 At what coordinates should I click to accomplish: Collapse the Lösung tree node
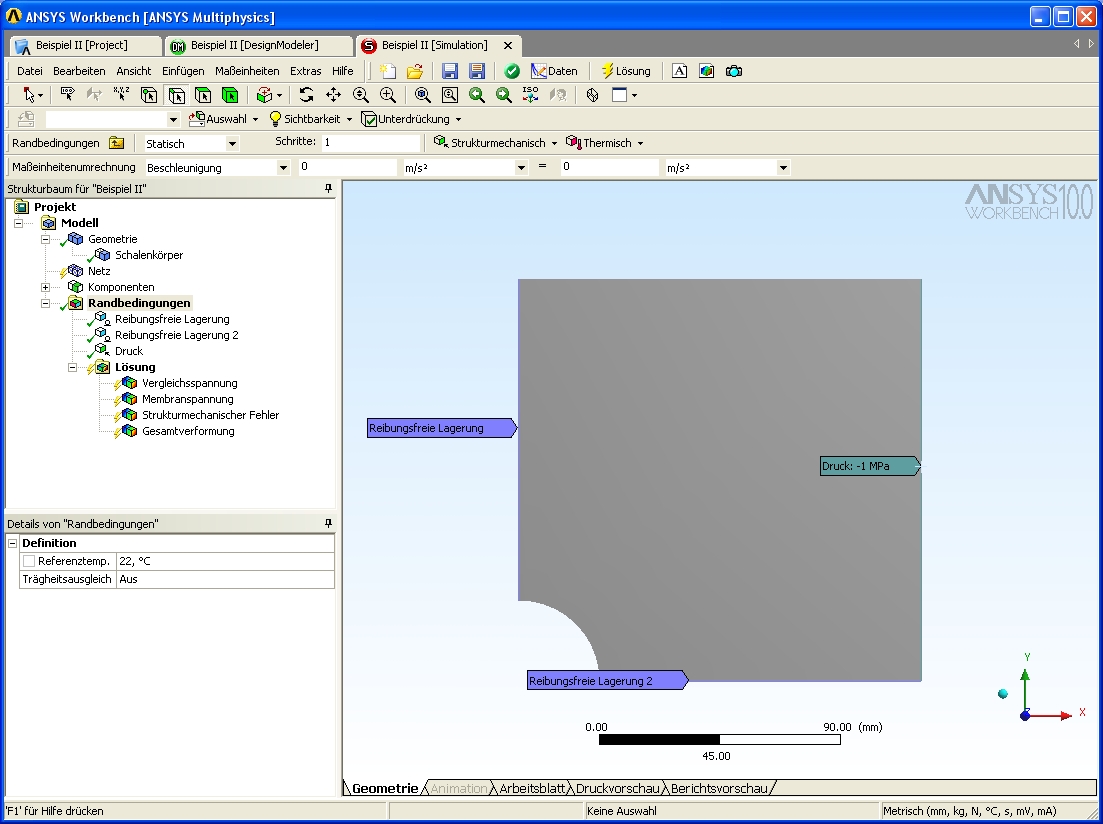(x=72, y=367)
